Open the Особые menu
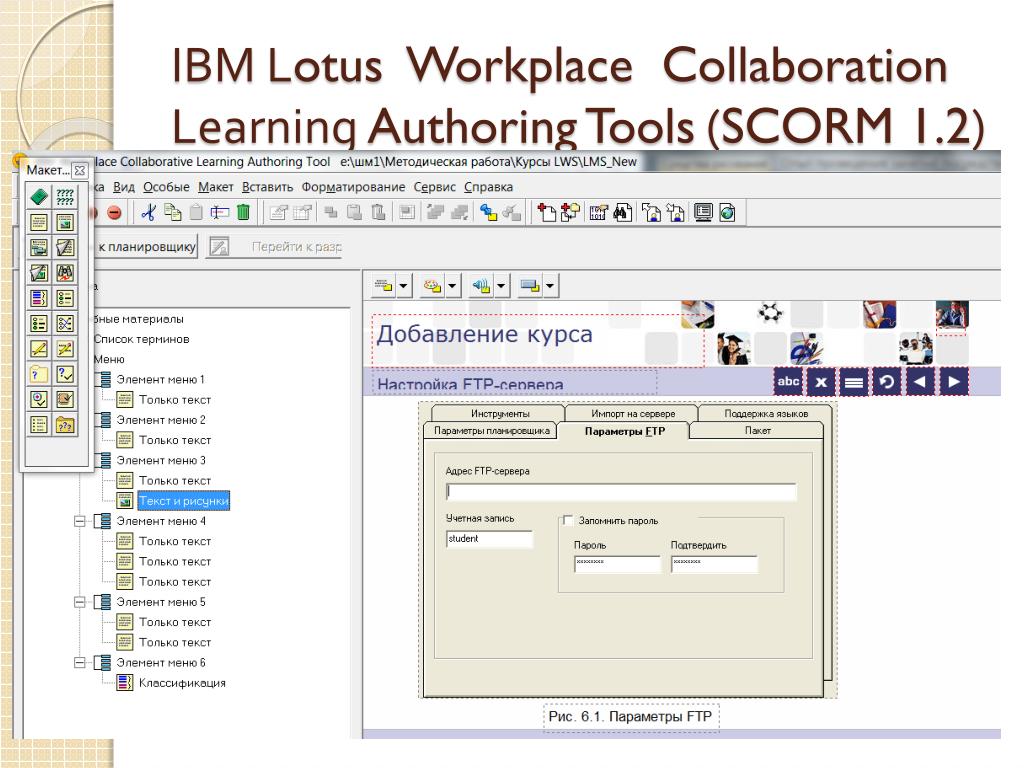This screenshot has width=1024, height=768. coord(167,187)
